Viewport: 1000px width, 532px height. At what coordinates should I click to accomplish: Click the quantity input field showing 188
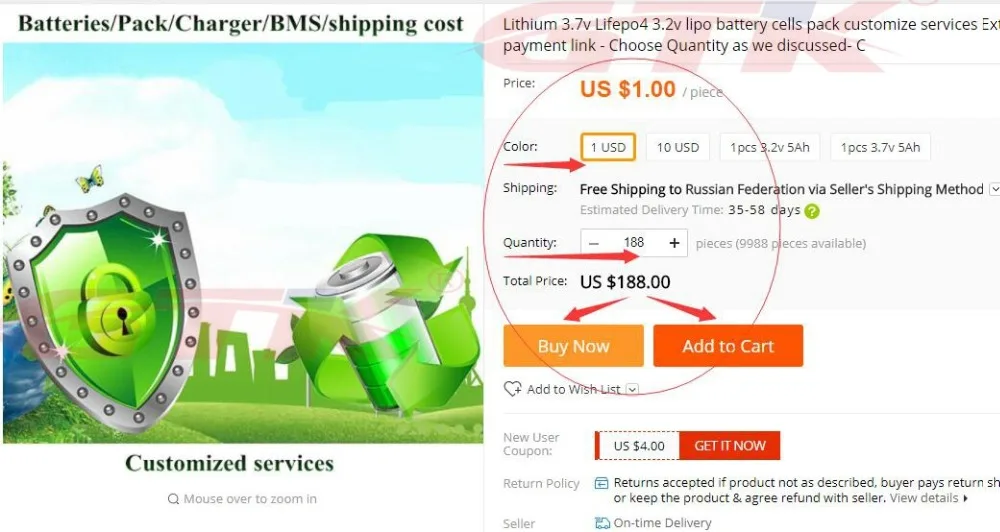point(634,243)
